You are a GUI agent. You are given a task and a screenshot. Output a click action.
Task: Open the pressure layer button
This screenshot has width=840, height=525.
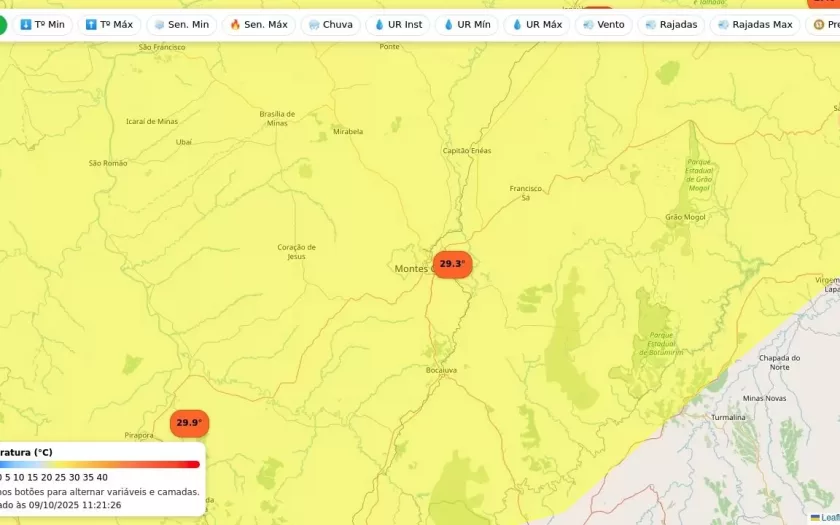(x=824, y=25)
